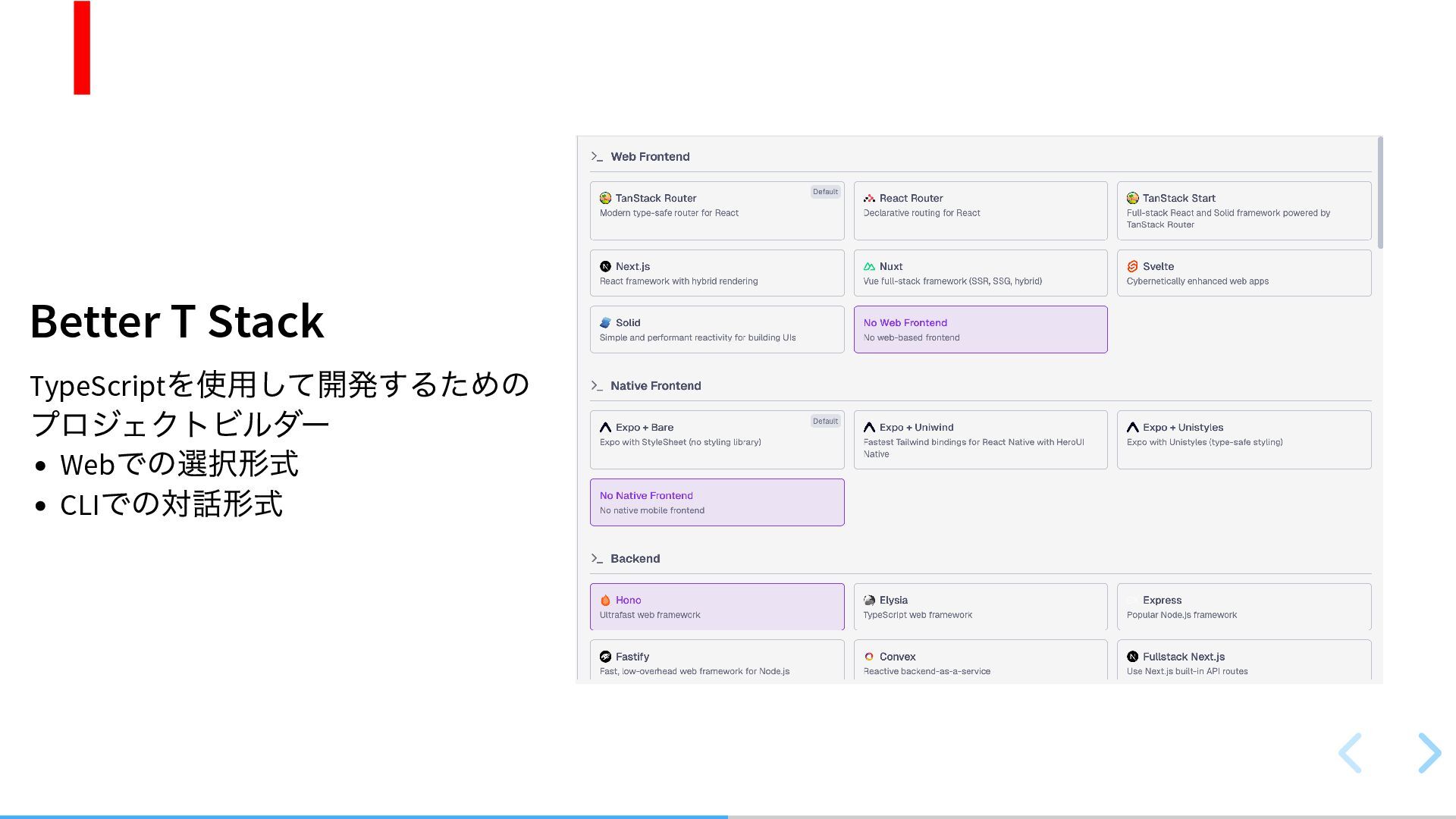Click 'Use Next.js built-in API routes' text
This screenshot has width=1456, height=819.
click(x=1188, y=671)
